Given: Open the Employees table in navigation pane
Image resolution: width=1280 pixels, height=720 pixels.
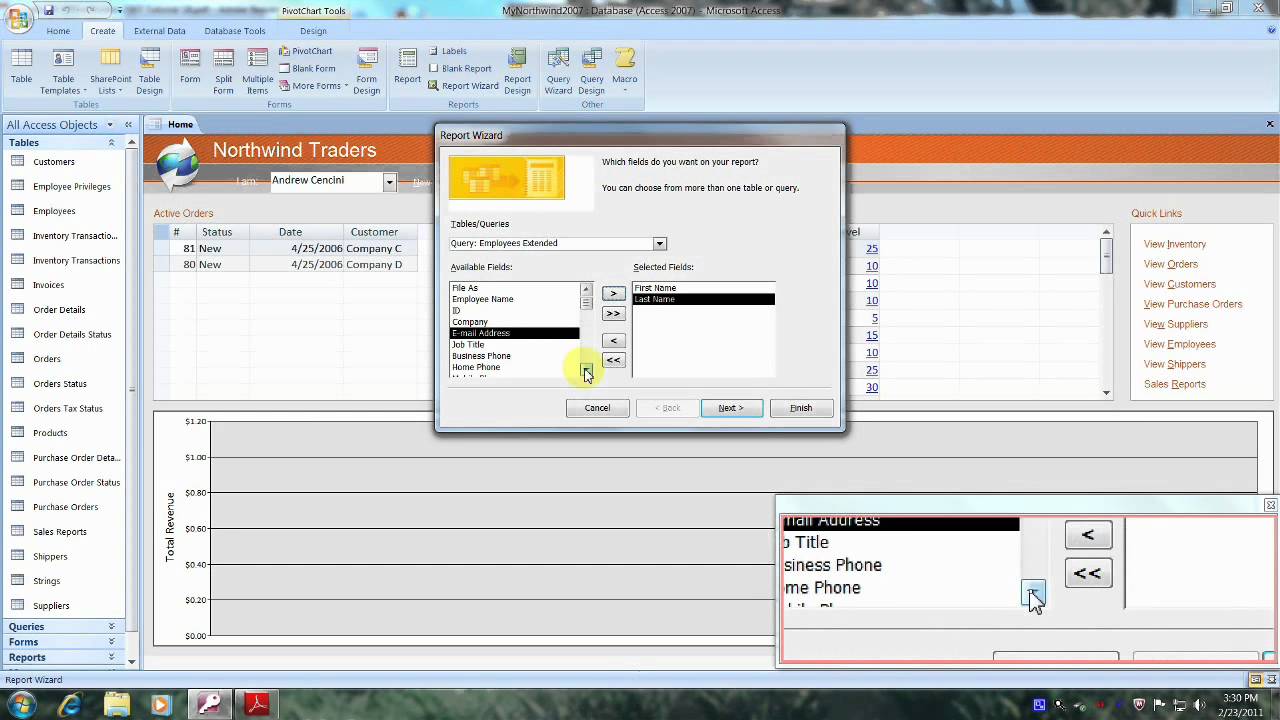Looking at the screenshot, I should (53, 211).
